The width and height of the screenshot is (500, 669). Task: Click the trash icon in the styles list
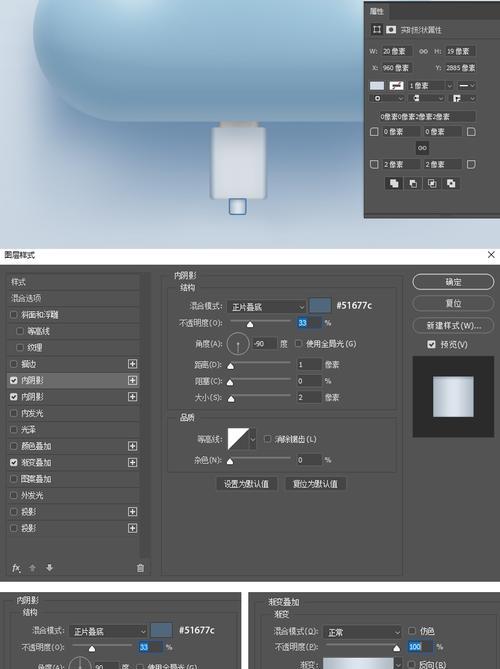[x=140, y=568]
